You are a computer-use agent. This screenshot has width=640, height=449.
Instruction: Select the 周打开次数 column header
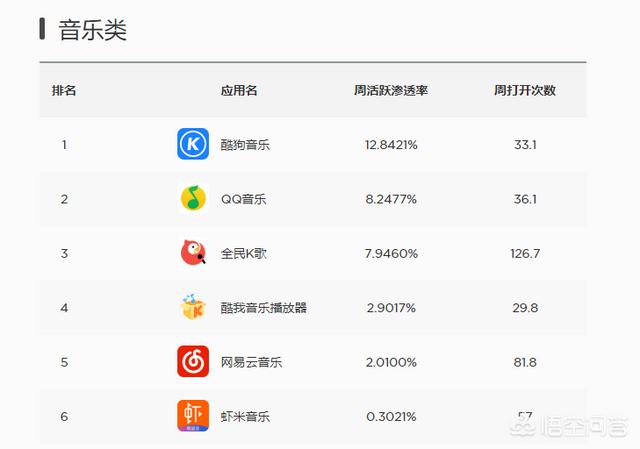[525, 90]
